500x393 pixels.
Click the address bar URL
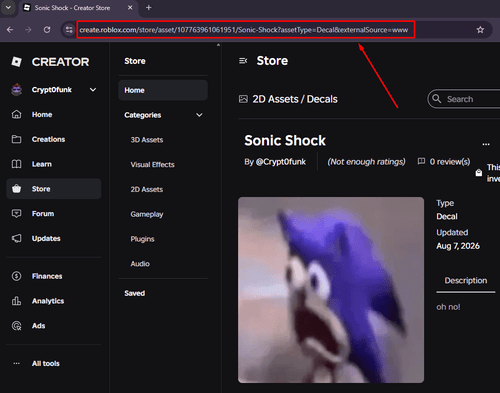[243, 30]
